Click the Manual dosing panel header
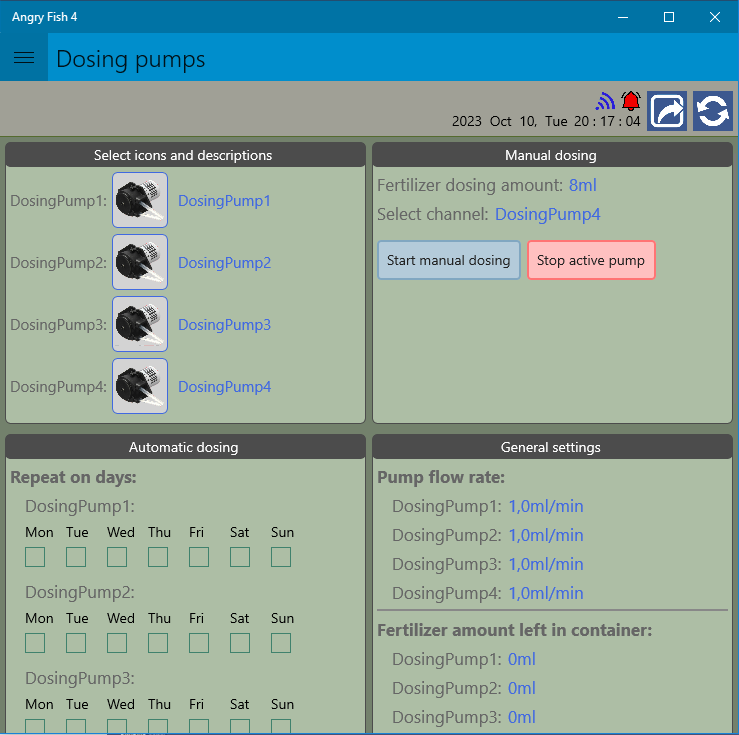 click(x=552, y=155)
